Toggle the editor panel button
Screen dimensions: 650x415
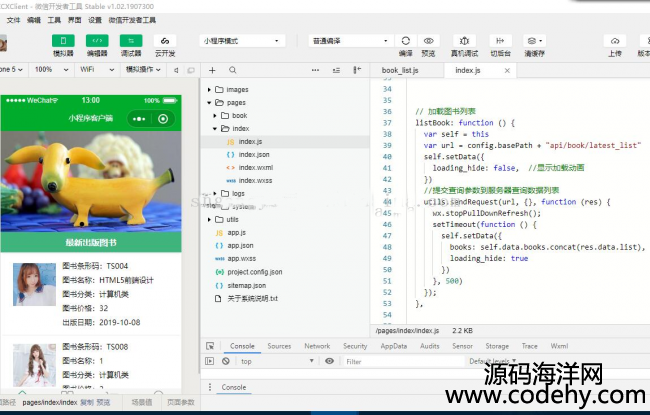[97, 41]
